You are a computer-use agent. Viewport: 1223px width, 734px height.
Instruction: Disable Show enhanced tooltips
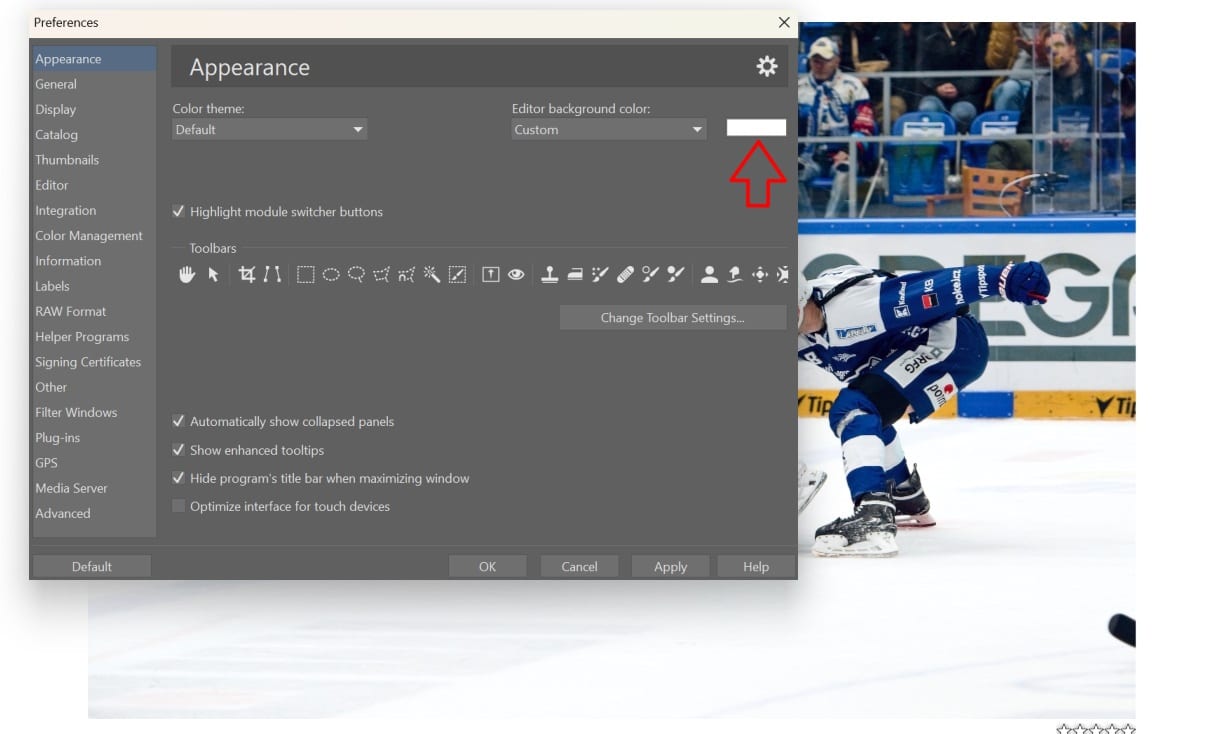(x=178, y=450)
